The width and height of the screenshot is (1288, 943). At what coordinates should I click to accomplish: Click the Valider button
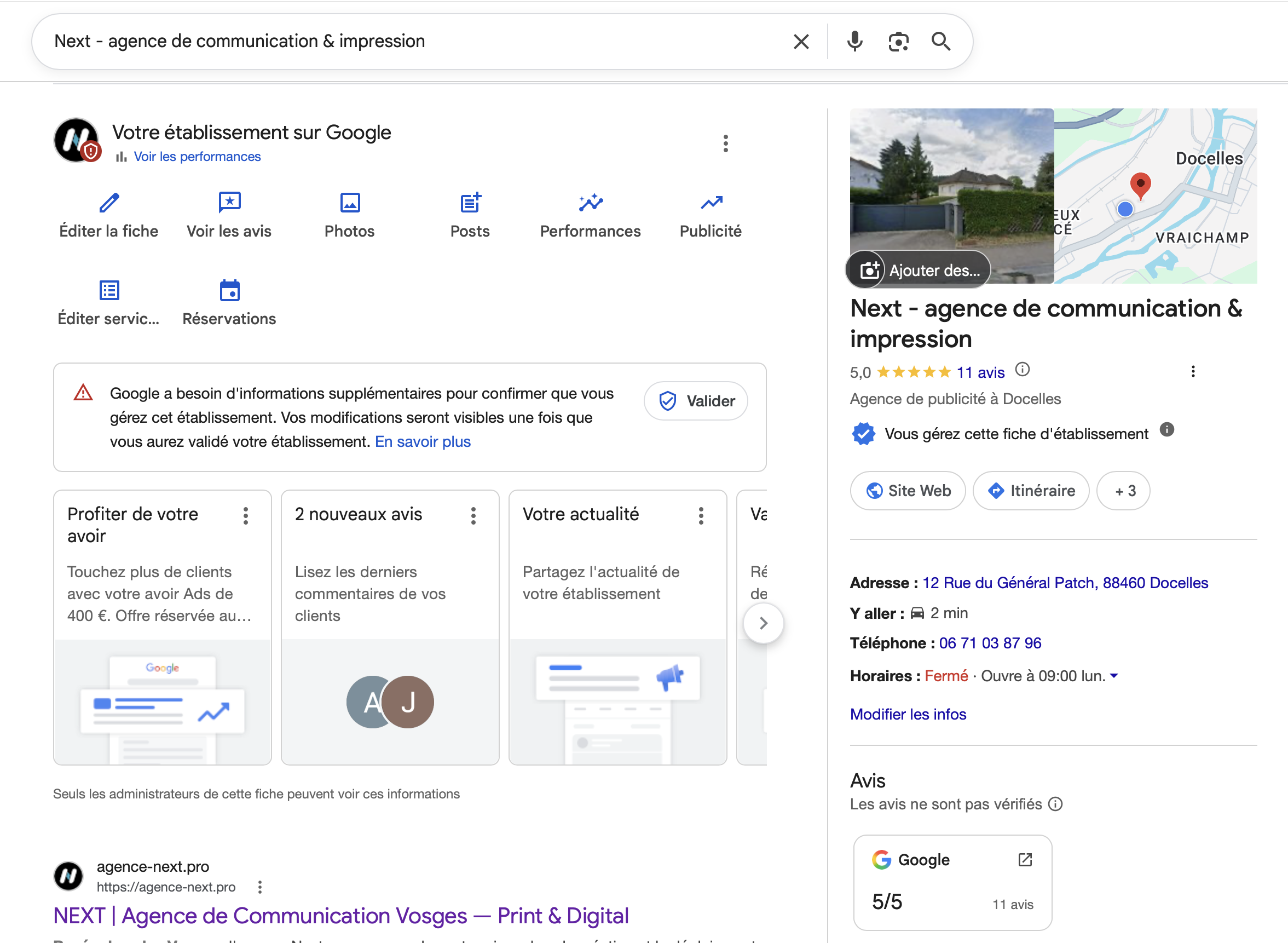[x=695, y=401]
